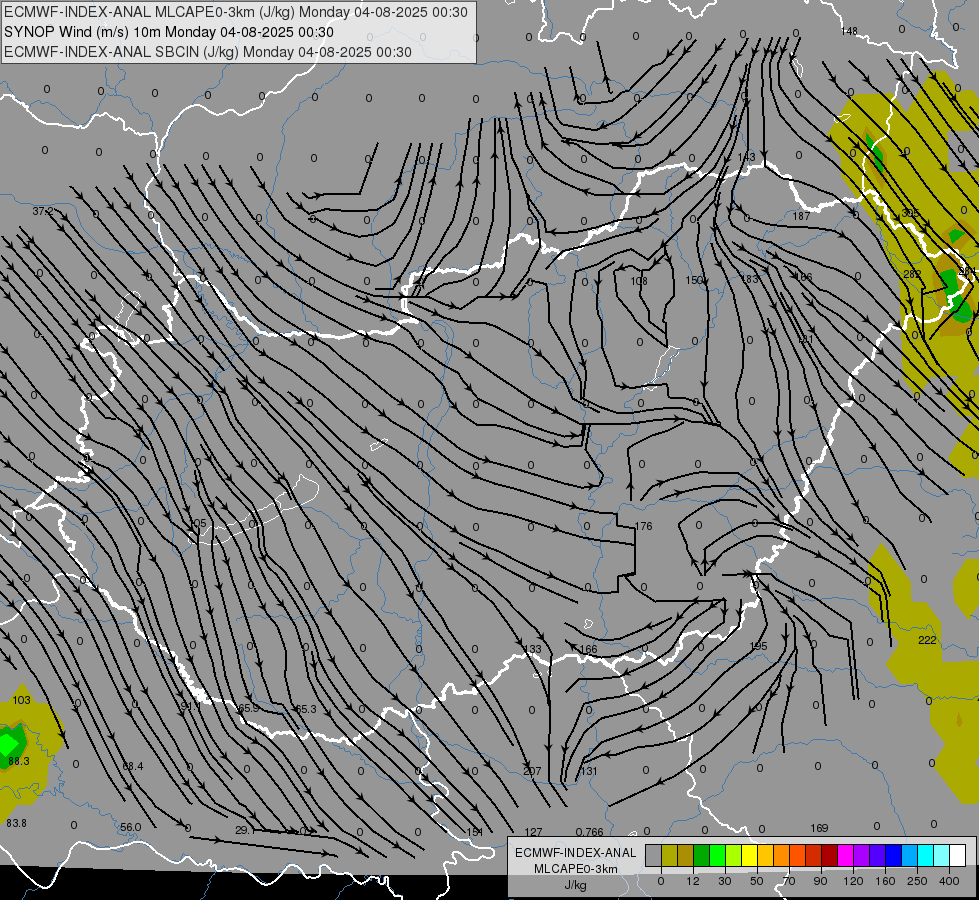The height and width of the screenshot is (900, 979).
Task: Click the MLCAPE0-3km legend title
Action: (576, 869)
